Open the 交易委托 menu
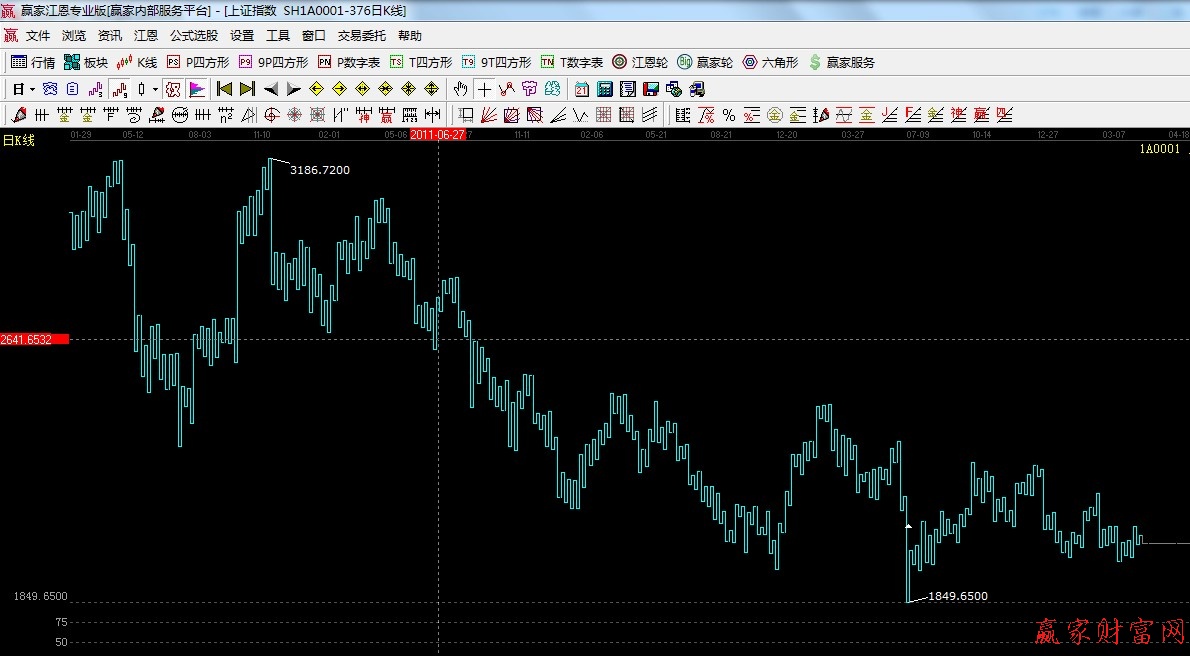Viewport: 1190px width, 656px height. [361, 35]
